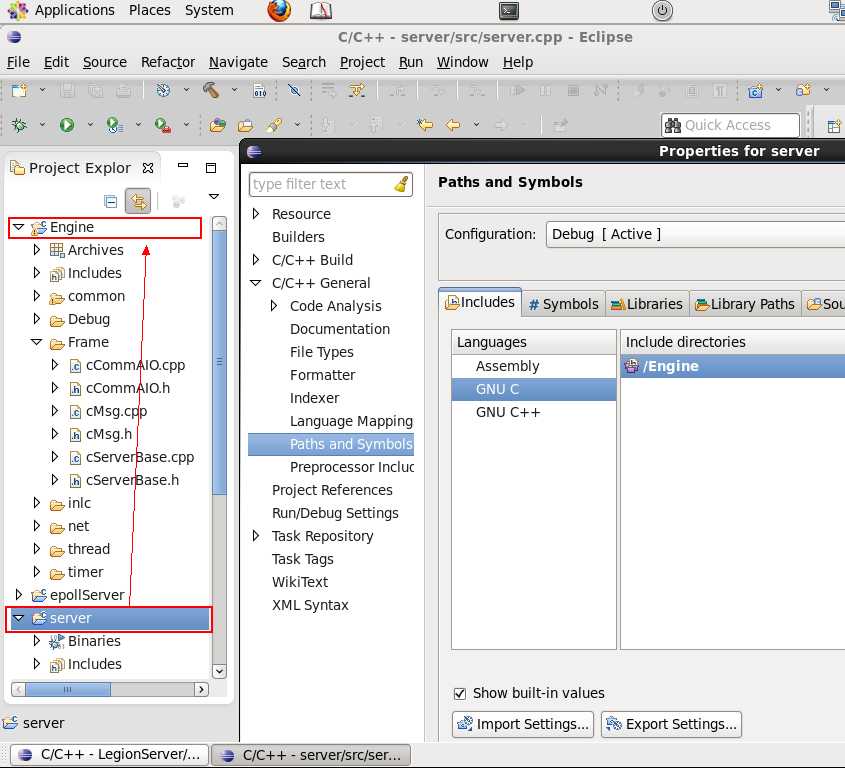Click the Last Edit Location arrow icon
Screen dimensions: 845x768
[425, 125]
